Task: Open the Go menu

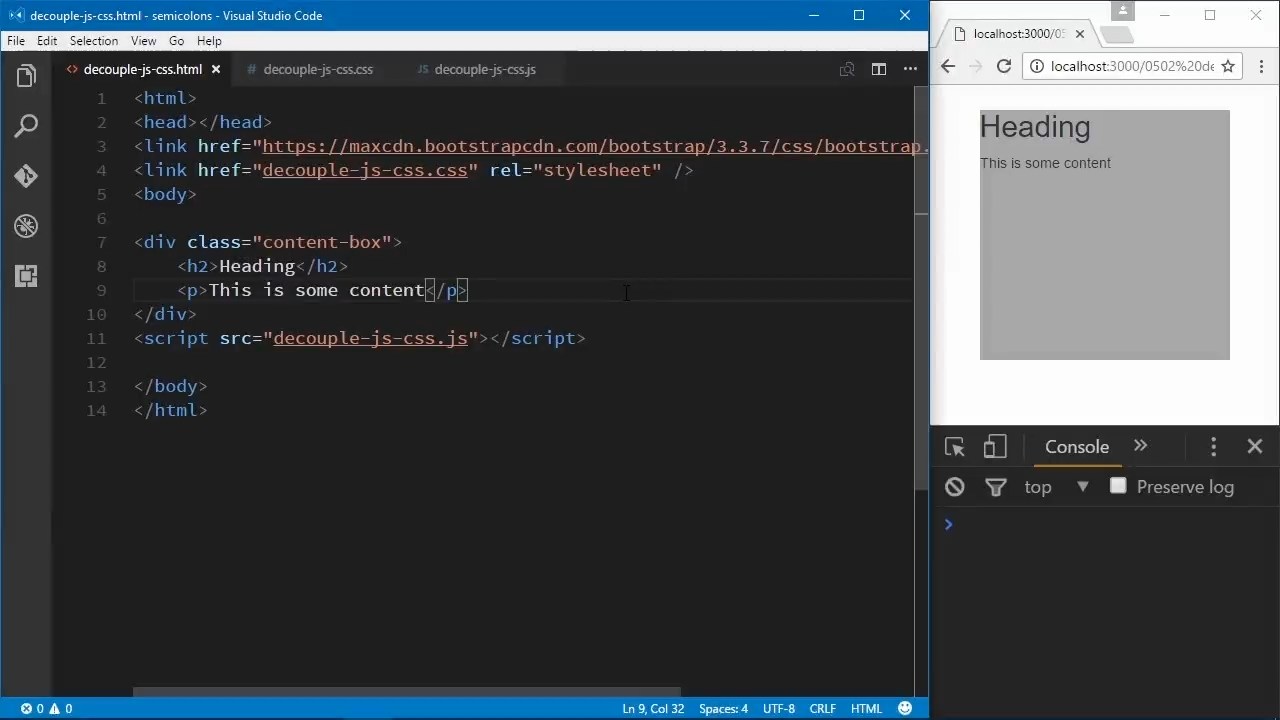Action: tap(176, 41)
